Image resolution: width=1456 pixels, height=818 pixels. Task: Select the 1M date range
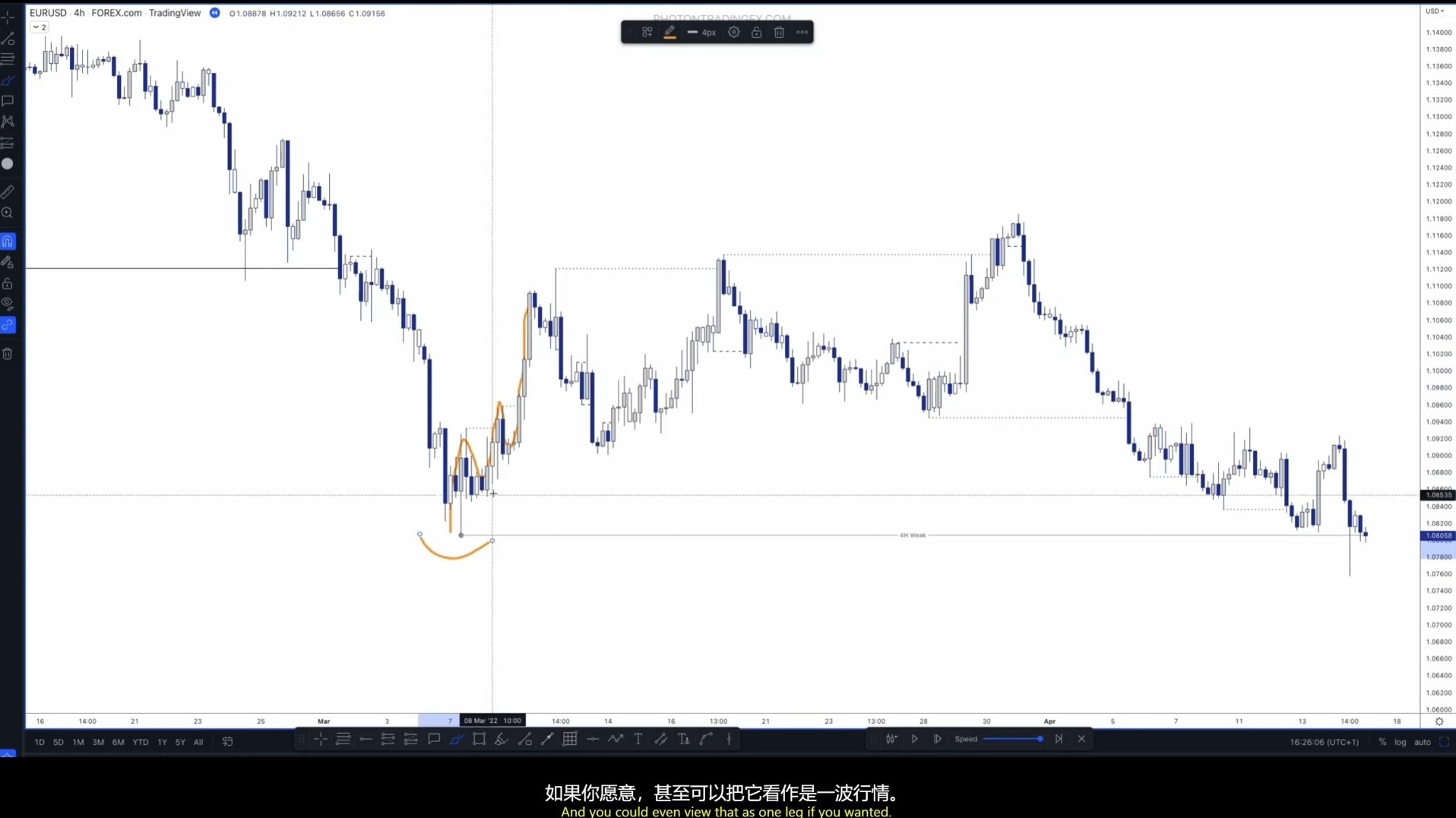click(x=78, y=742)
